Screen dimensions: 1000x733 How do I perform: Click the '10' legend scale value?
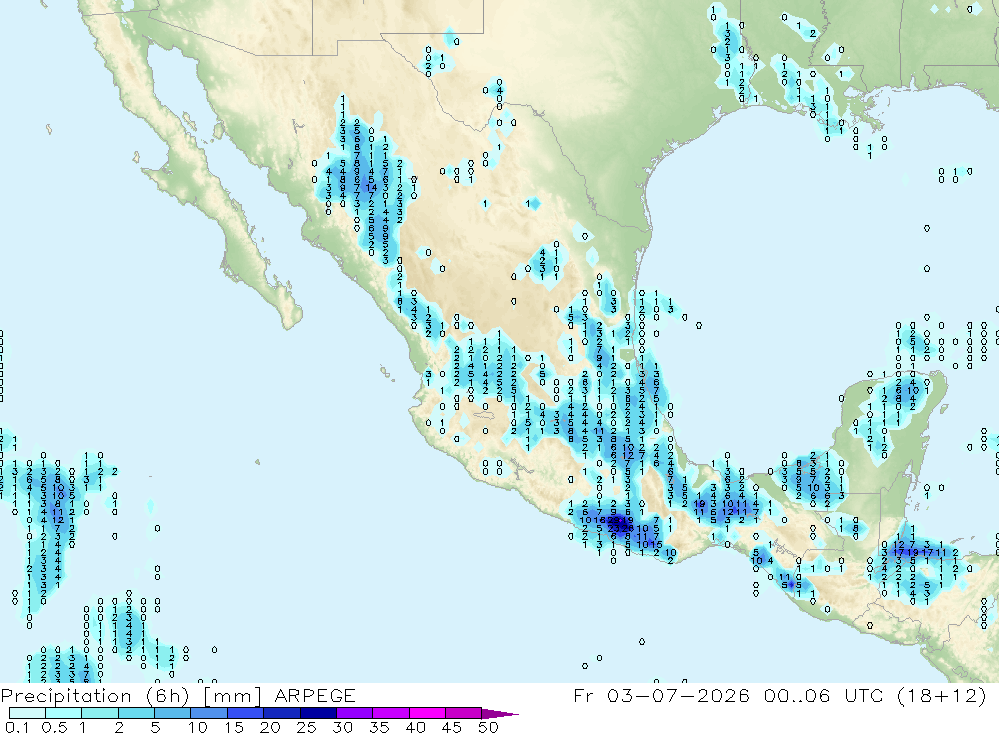click(x=198, y=727)
